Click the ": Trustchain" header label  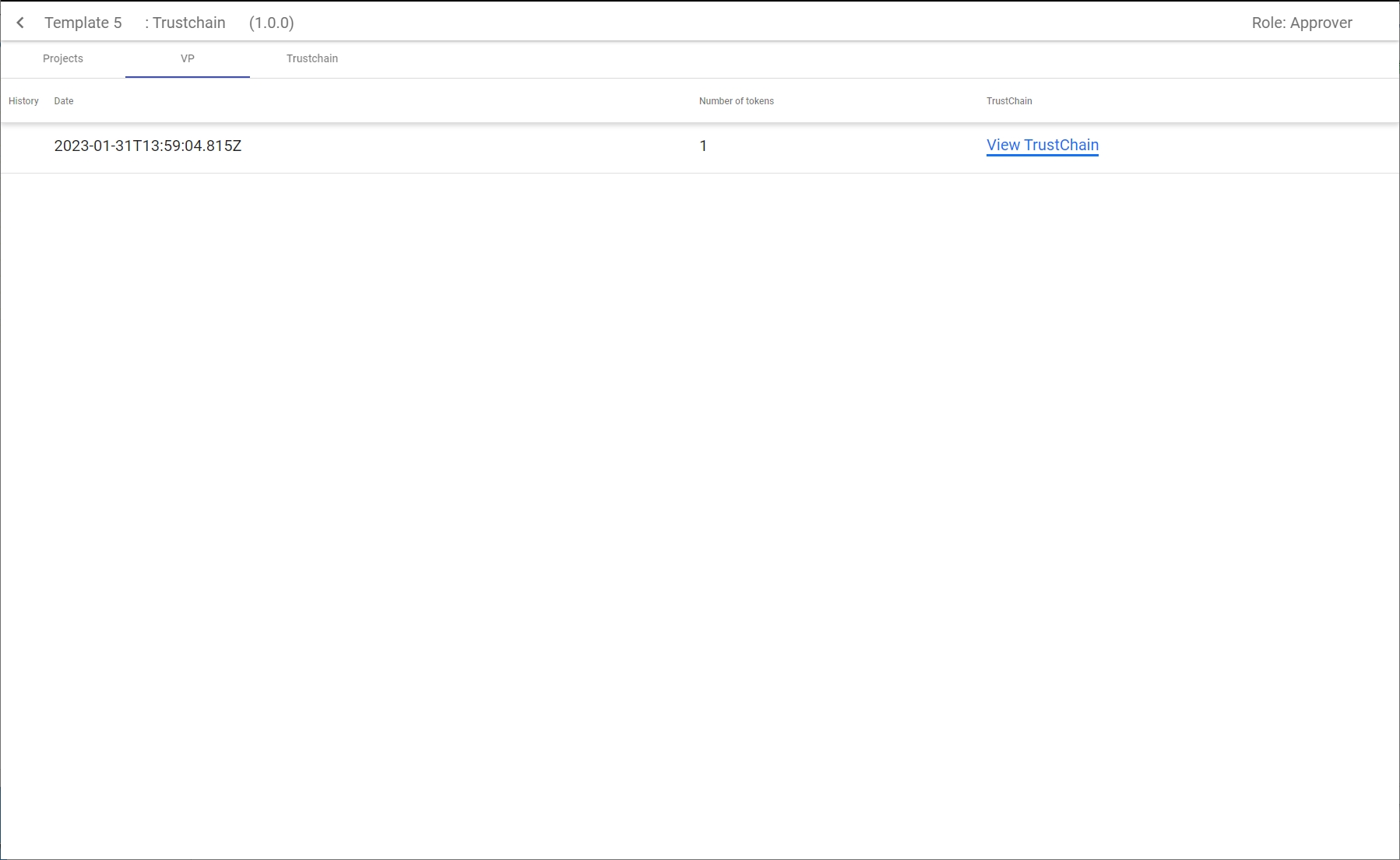click(x=185, y=23)
